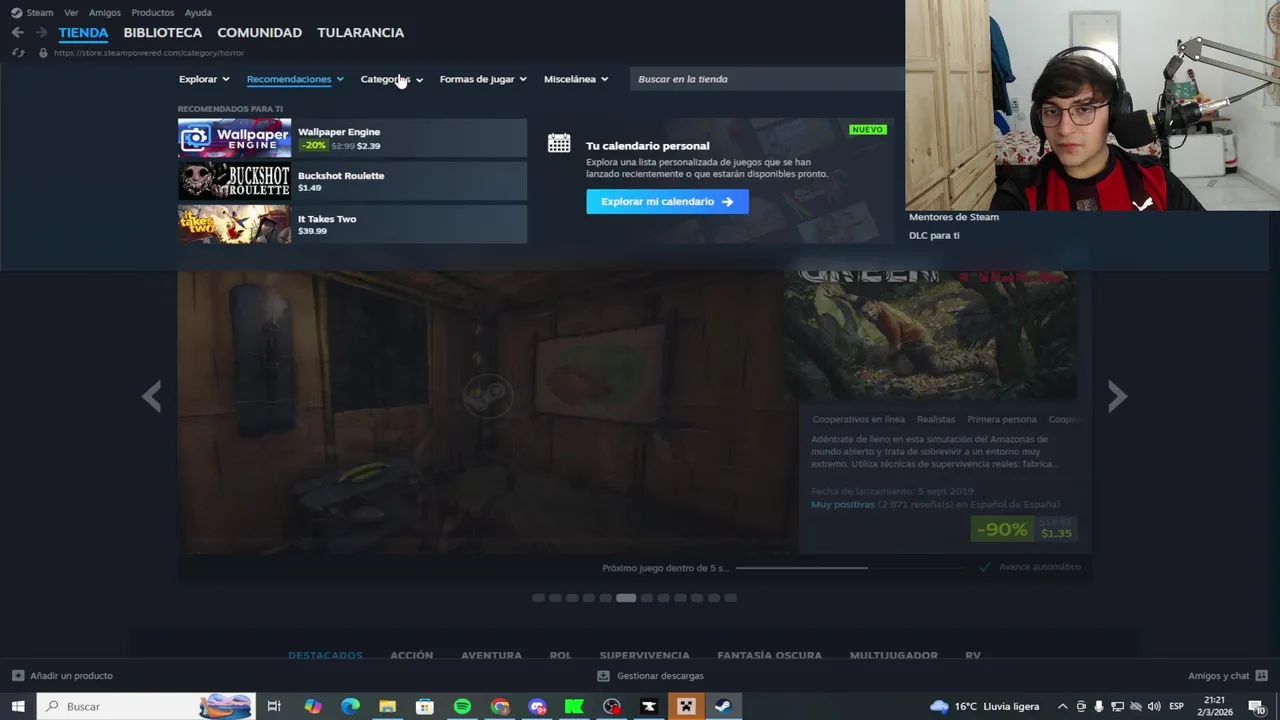Image resolution: width=1280 pixels, height=720 pixels.
Task: Open Buckshot Roulette recommendation
Action: pos(352,181)
